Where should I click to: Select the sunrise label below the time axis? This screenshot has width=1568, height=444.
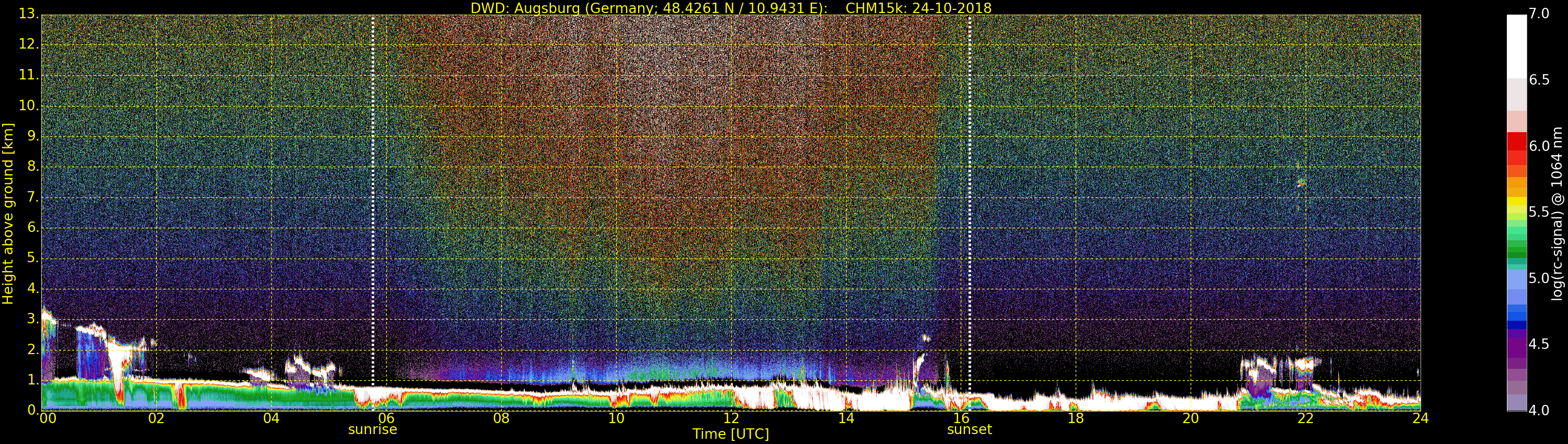click(x=372, y=429)
